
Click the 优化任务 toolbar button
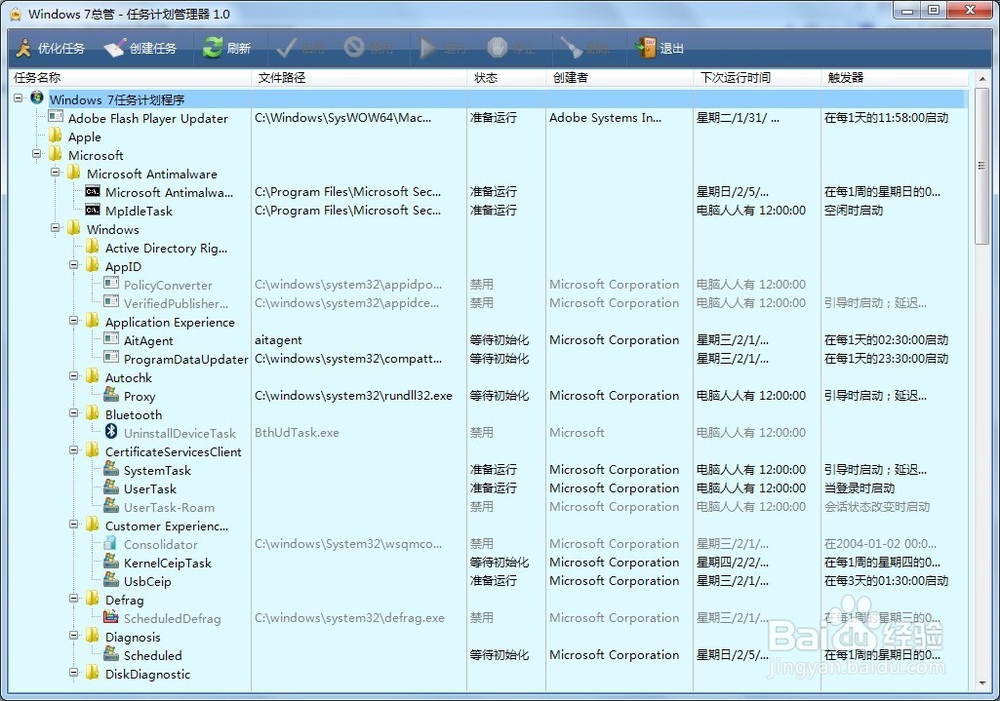(50, 48)
